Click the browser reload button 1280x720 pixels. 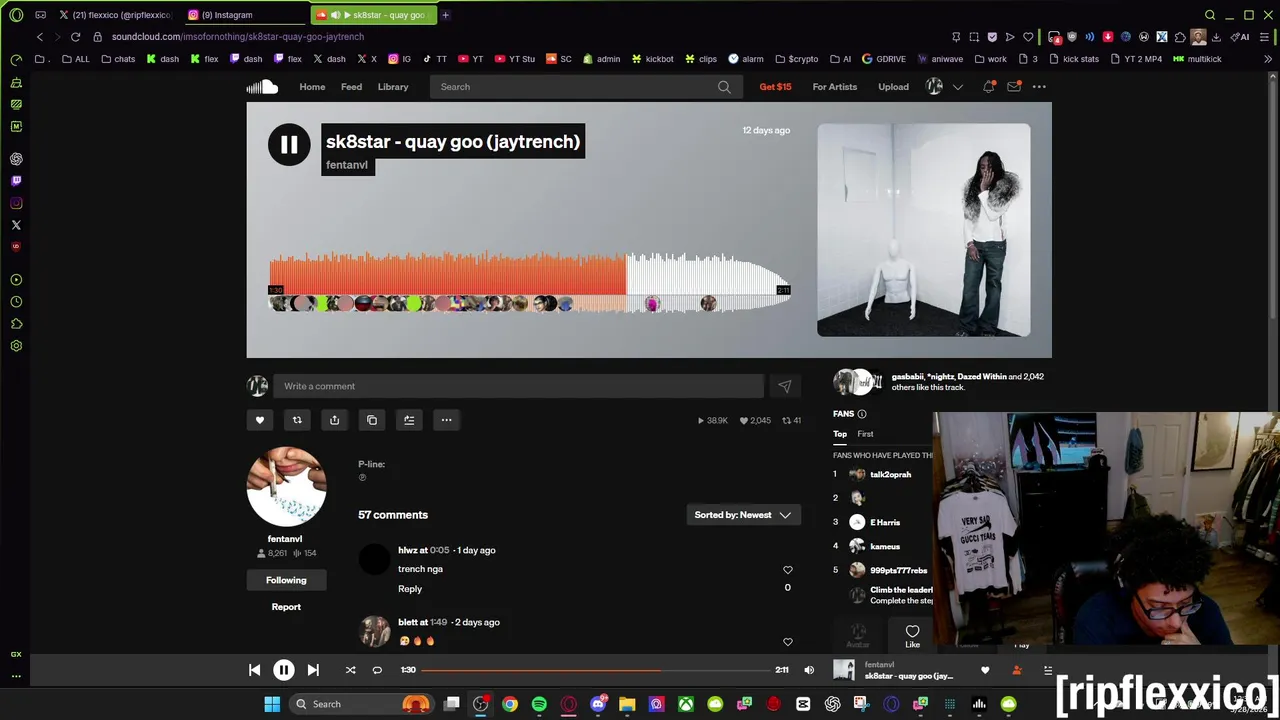[75, 37]
